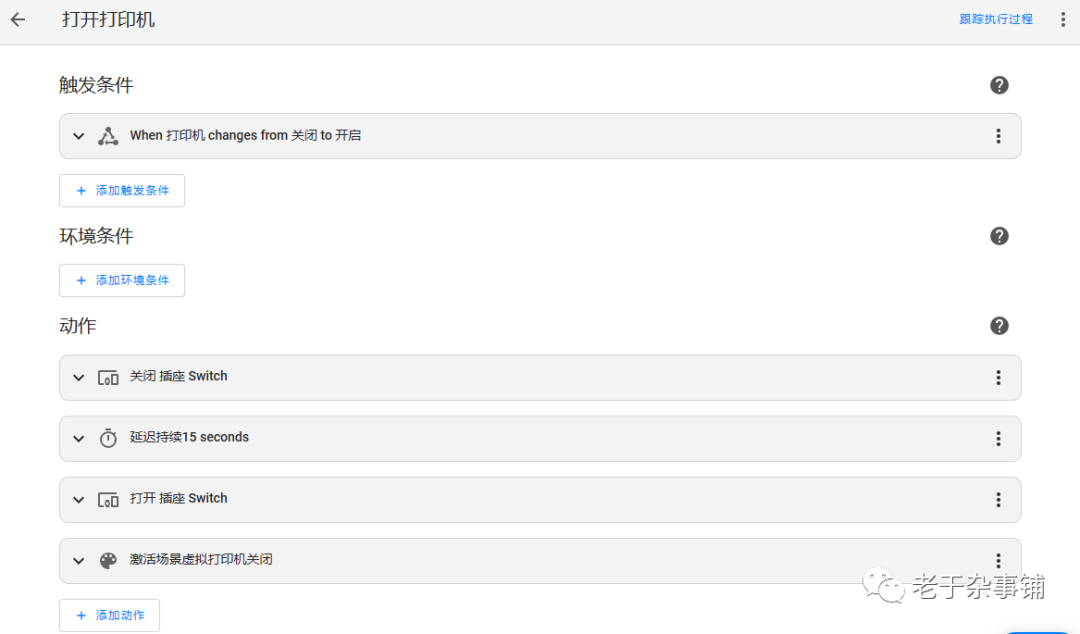Expand the 关闭 插座 Switch action
The image size is (1080, 634).
79,378
